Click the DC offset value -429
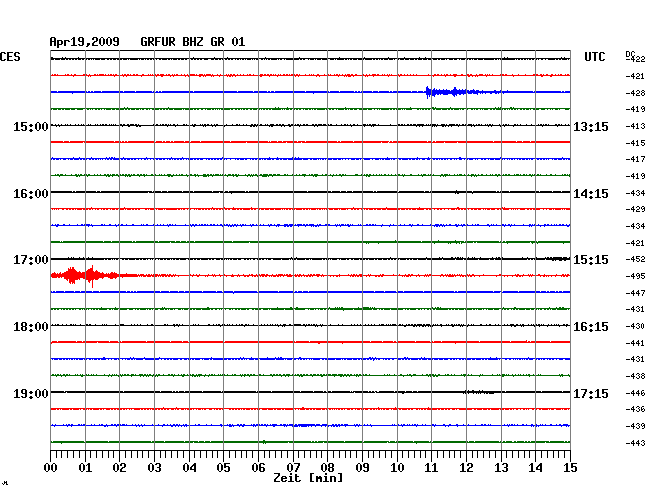The image size is (650, 494). (x=635, y=209)
